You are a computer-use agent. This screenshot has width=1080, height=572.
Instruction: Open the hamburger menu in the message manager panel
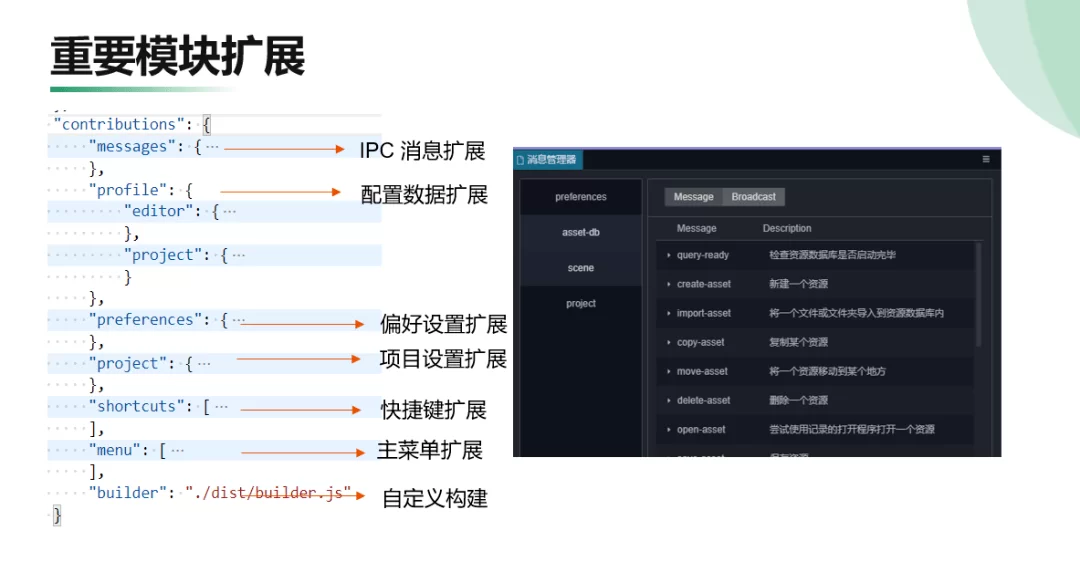(x=985, y=159)
